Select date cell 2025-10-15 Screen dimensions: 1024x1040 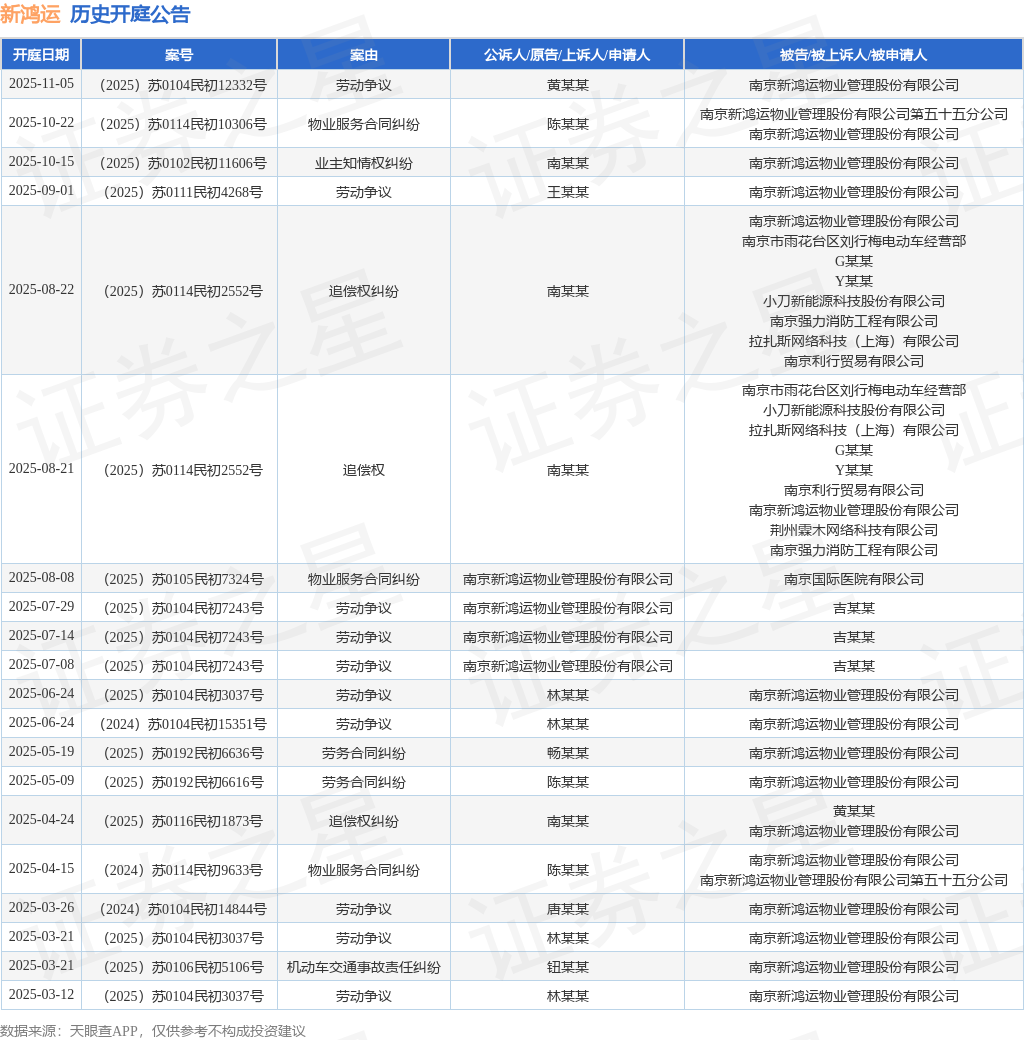(41, 162)
